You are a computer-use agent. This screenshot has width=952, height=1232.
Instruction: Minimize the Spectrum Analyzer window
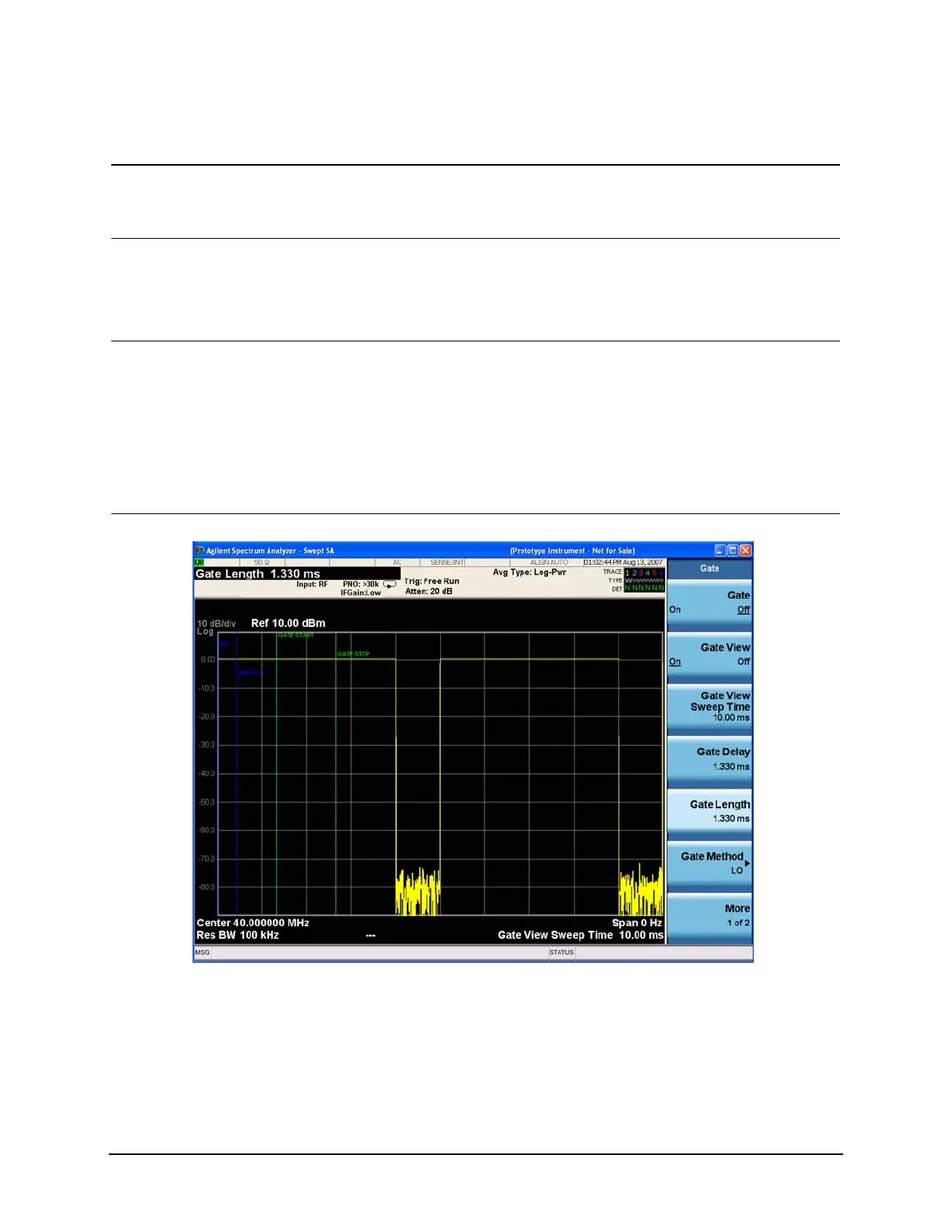pyautogui.click(x=720, y=551)
